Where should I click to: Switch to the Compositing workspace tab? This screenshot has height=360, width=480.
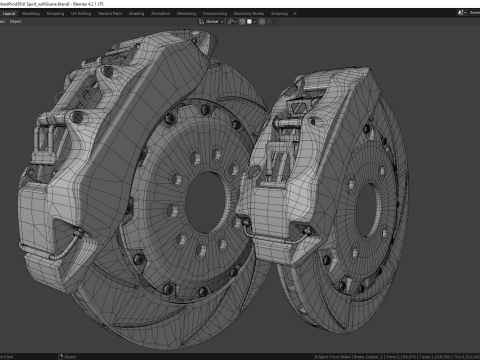(x=215, y=14)
